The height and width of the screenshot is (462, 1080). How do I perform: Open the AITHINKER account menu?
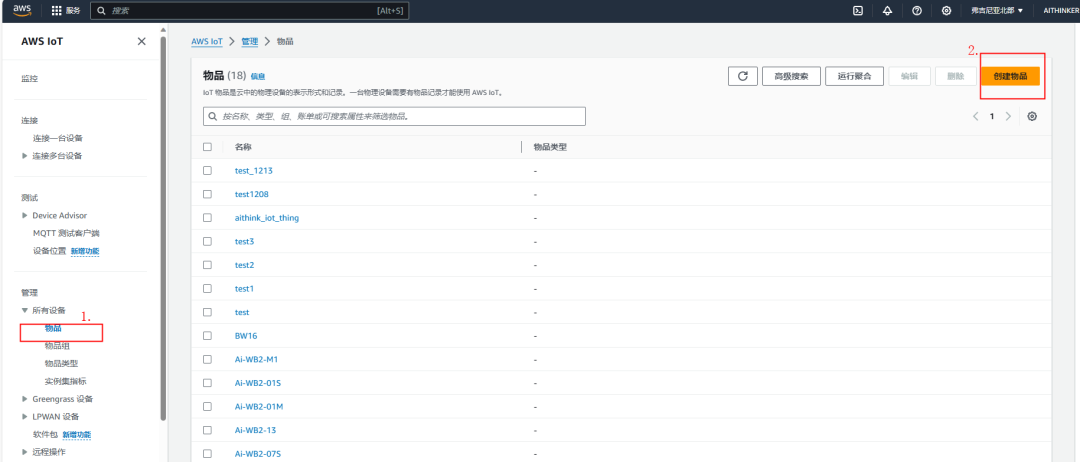[1061, 10]
